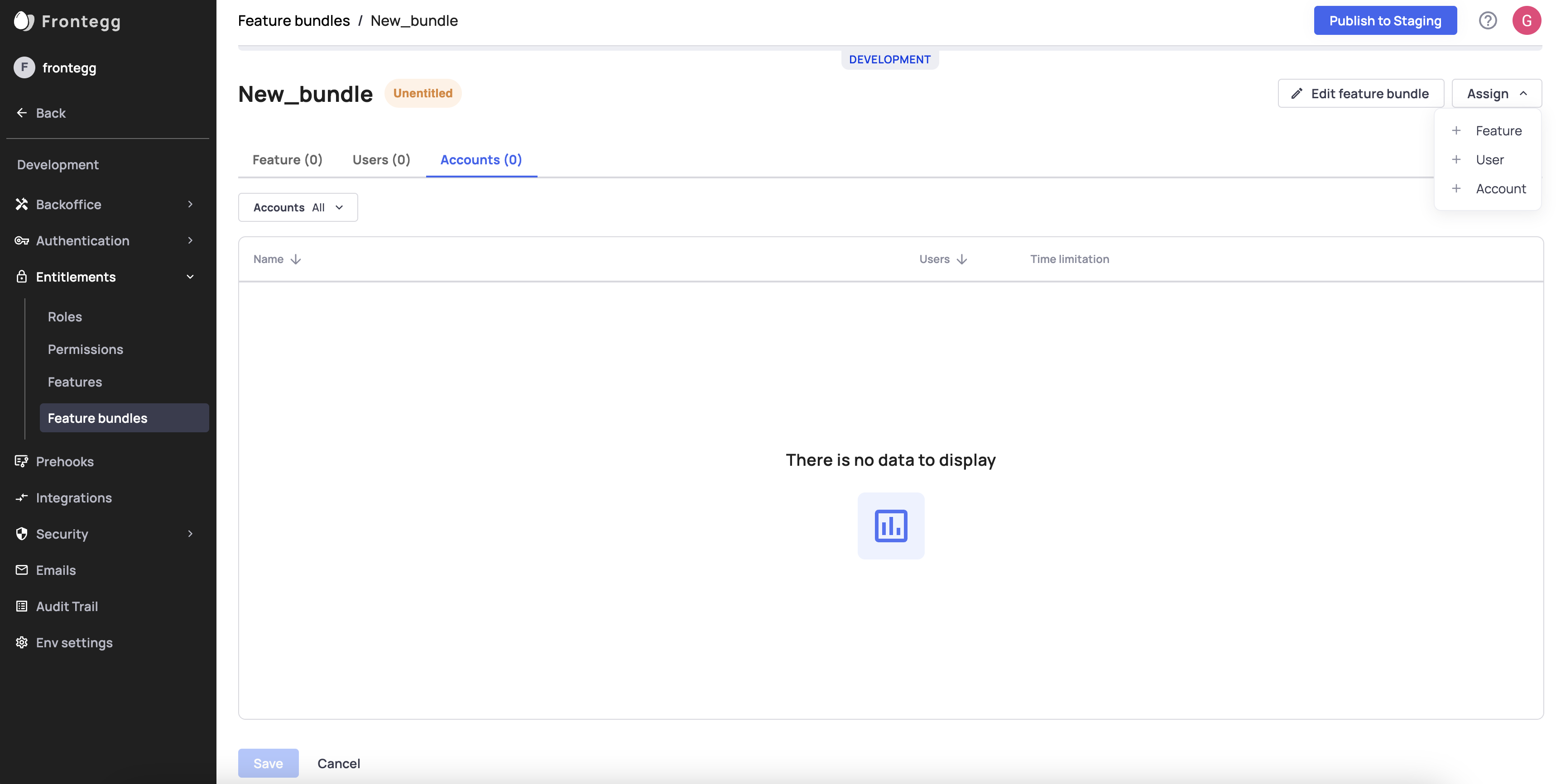Open Env settings via gear icon

pyautogui.click(x=22, y=642)
